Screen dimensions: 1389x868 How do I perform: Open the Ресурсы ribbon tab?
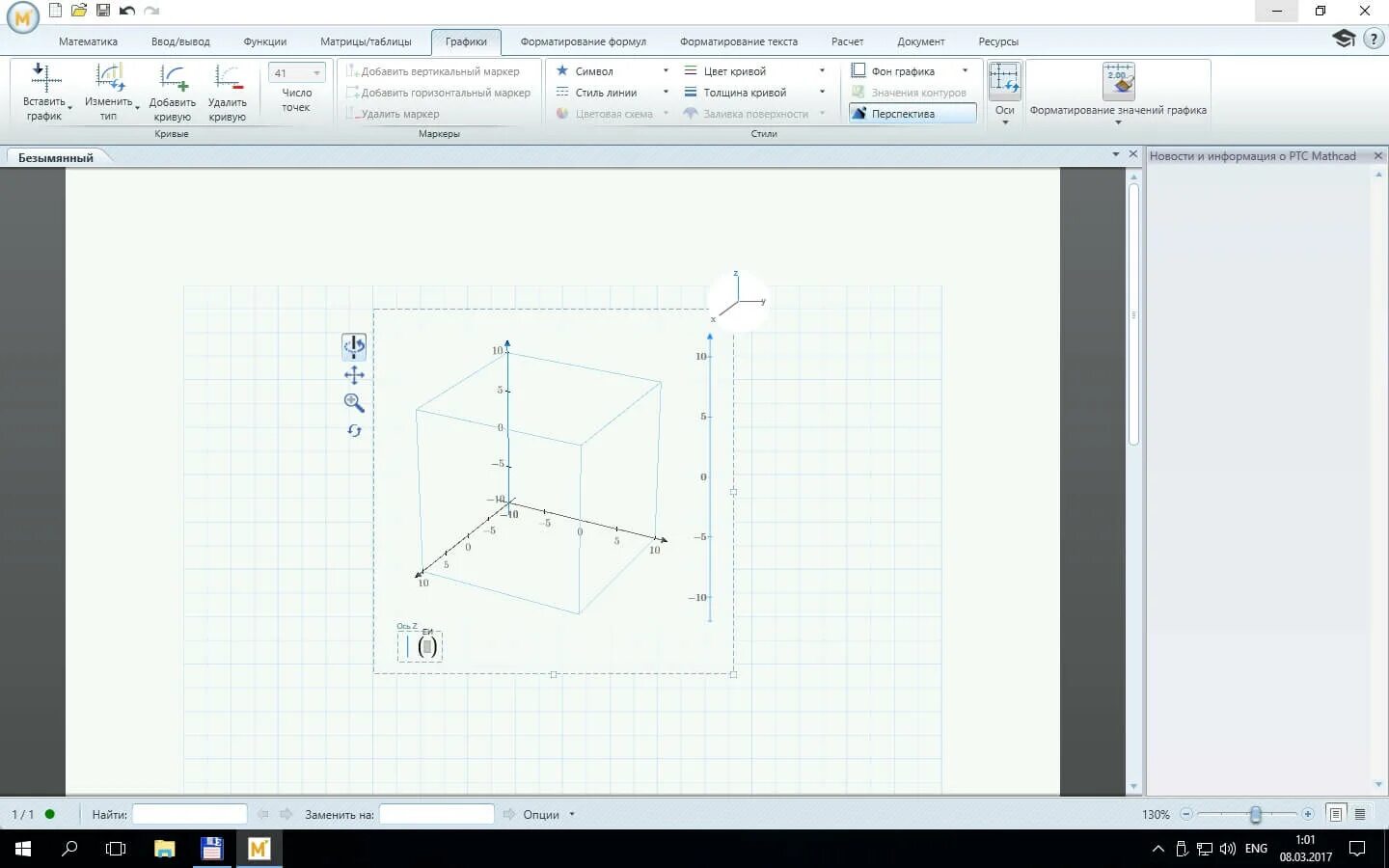(x=998, y=41)
